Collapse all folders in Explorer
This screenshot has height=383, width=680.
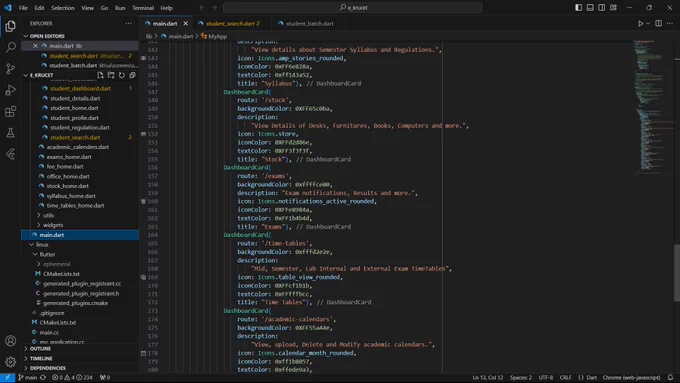pos(132,75)
